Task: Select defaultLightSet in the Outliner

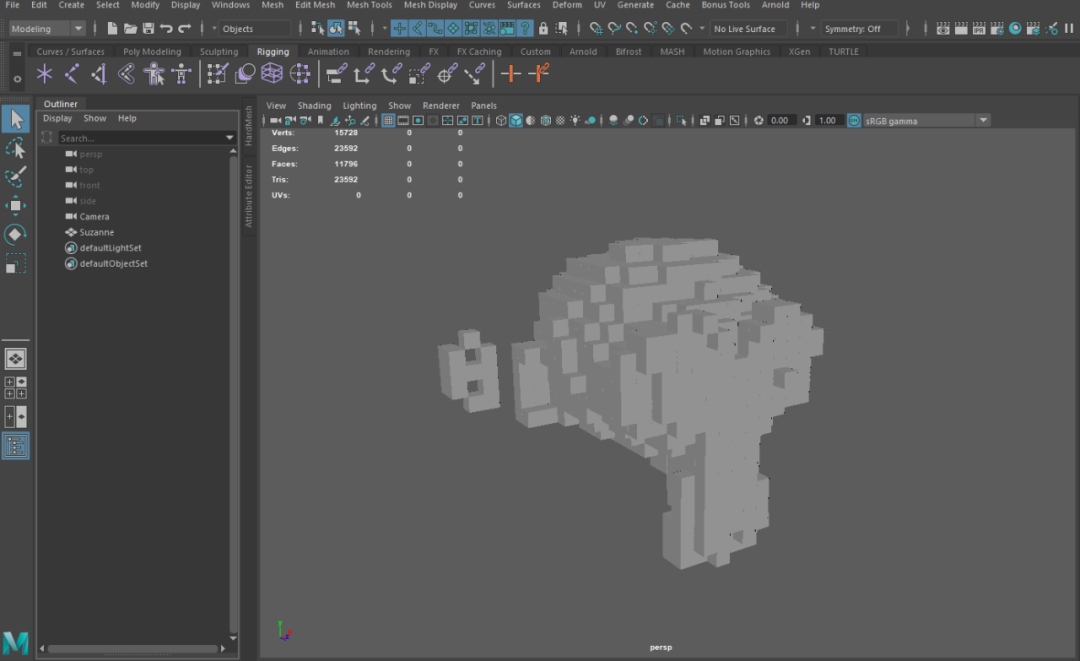Action: tap(110, 248)
